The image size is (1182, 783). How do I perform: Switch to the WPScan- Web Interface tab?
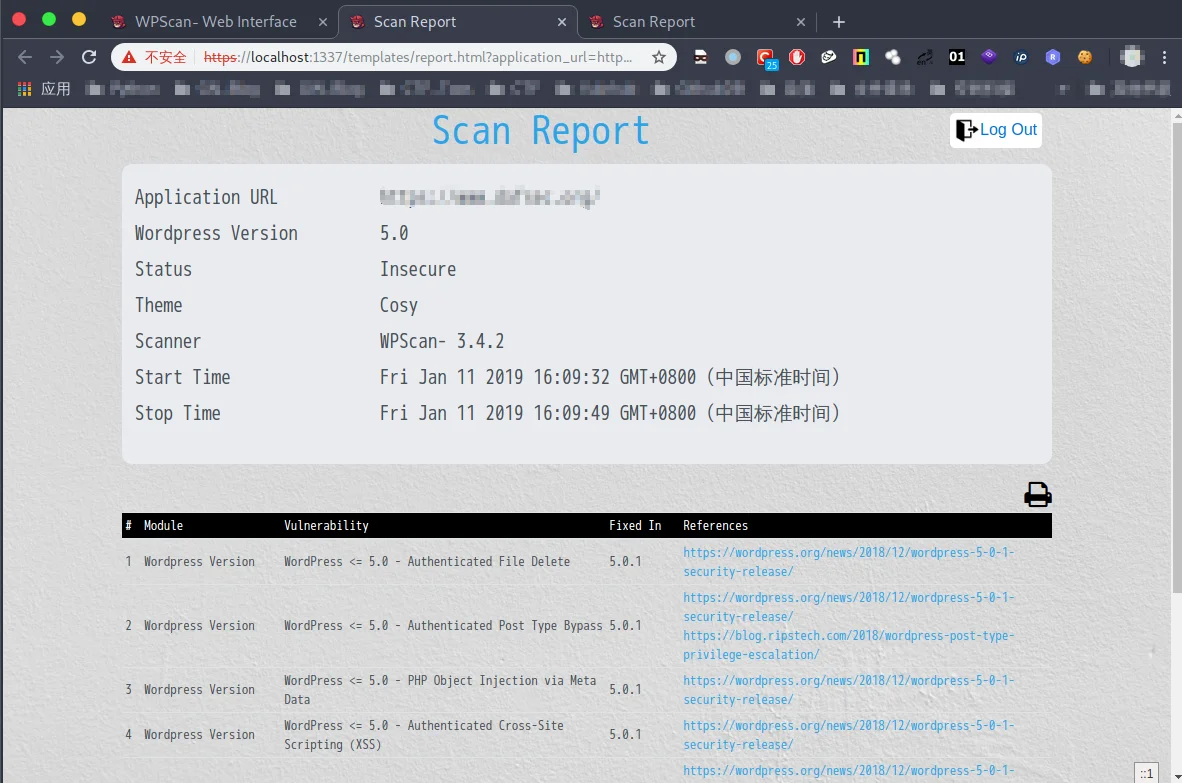click(x=217, y=22)
